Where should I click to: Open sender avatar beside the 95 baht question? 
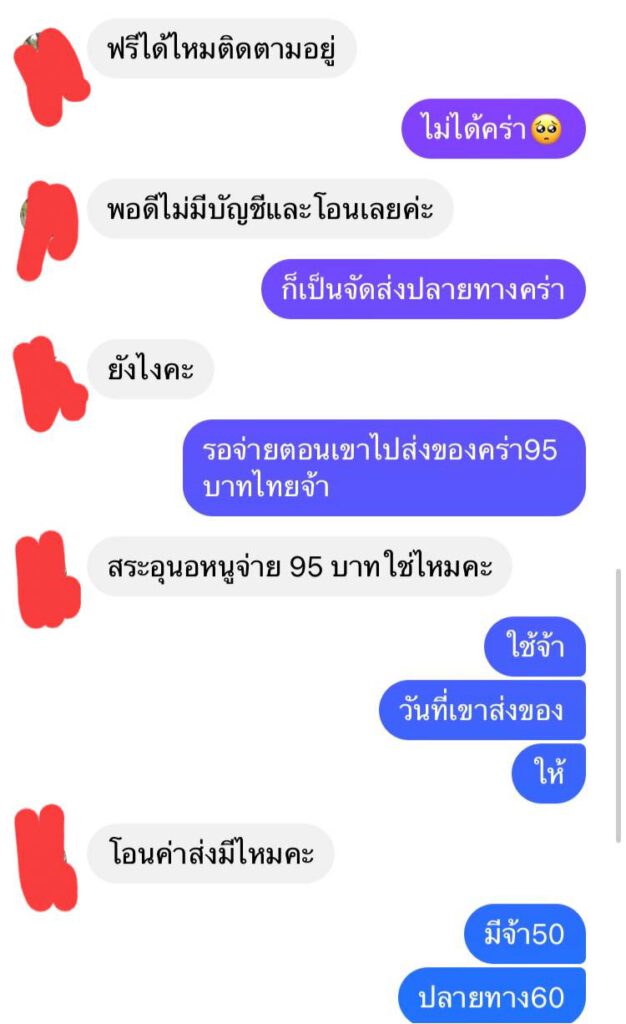coord(47,579)
